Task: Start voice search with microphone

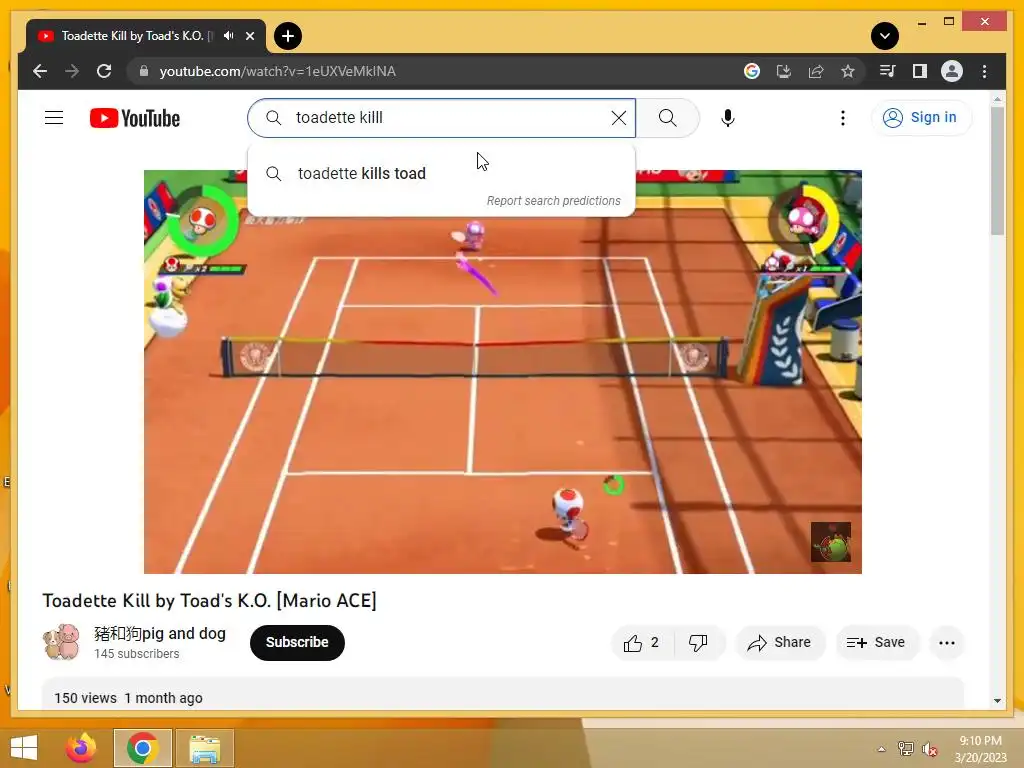Action: click(x=728, y=118)
